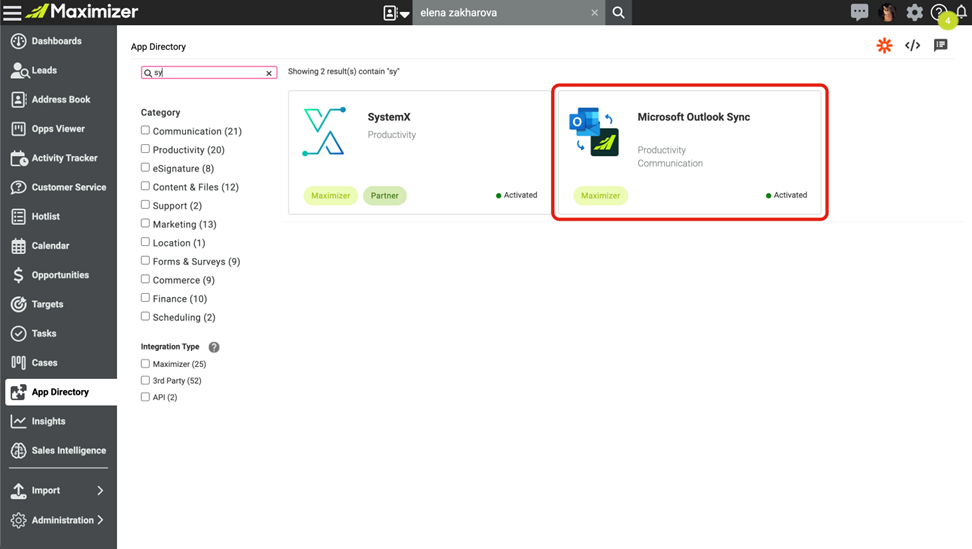Click the magnifier search button in header

click(x=619, y=12)
